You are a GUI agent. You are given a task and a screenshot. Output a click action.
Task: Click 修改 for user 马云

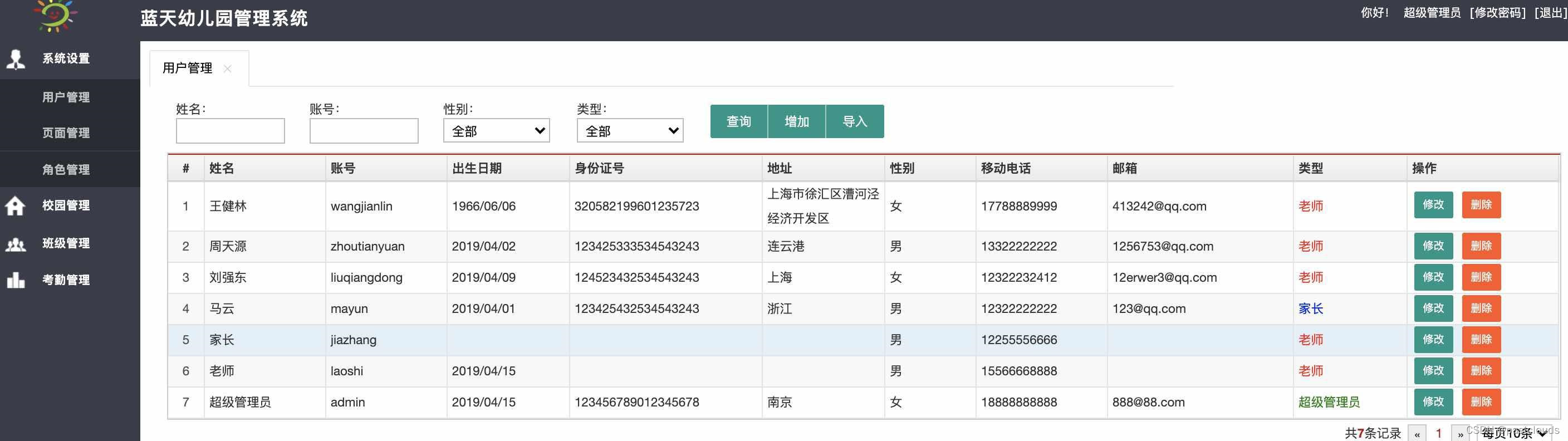coord(1433,308)
